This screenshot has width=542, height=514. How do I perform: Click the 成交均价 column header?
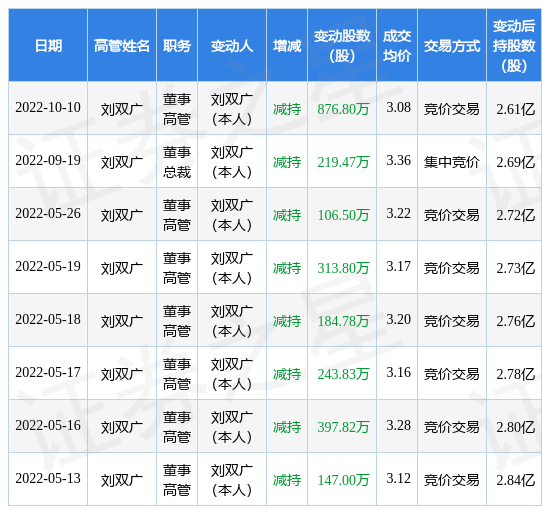[x=397, y=45]
